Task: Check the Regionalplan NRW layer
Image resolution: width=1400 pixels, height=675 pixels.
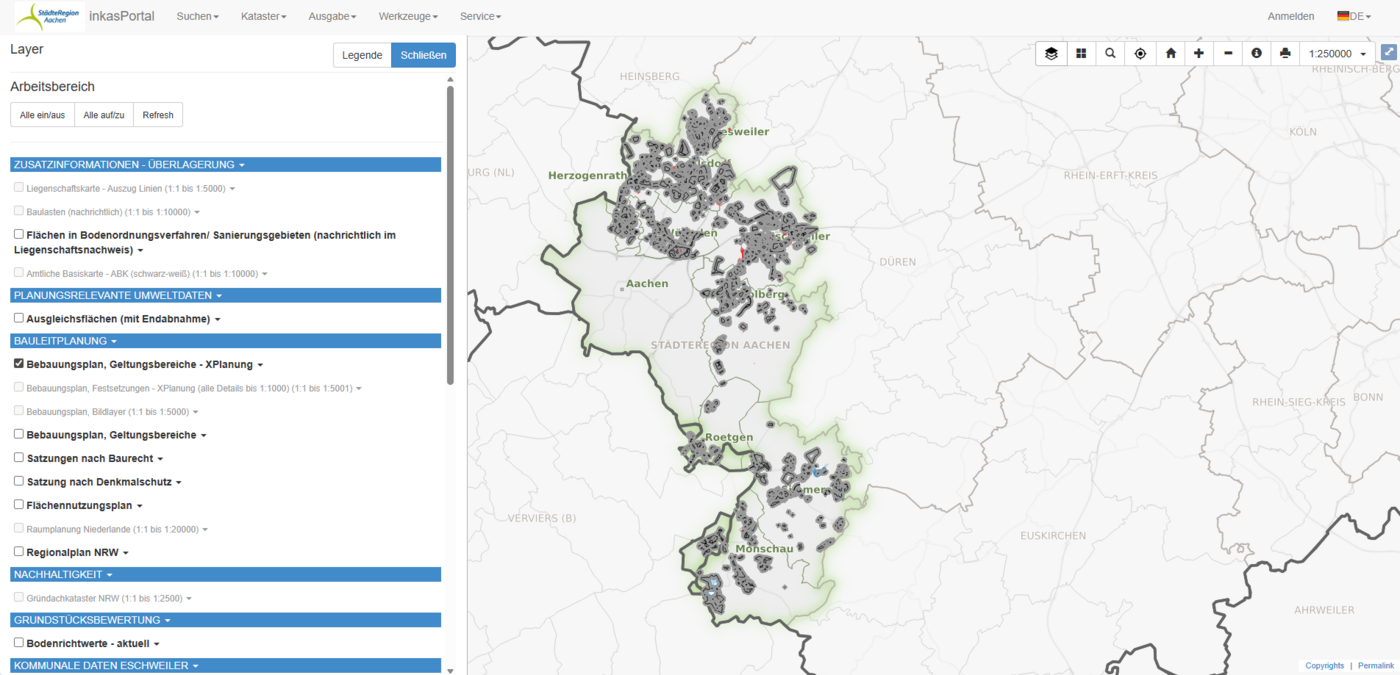Action: (17, 551)
